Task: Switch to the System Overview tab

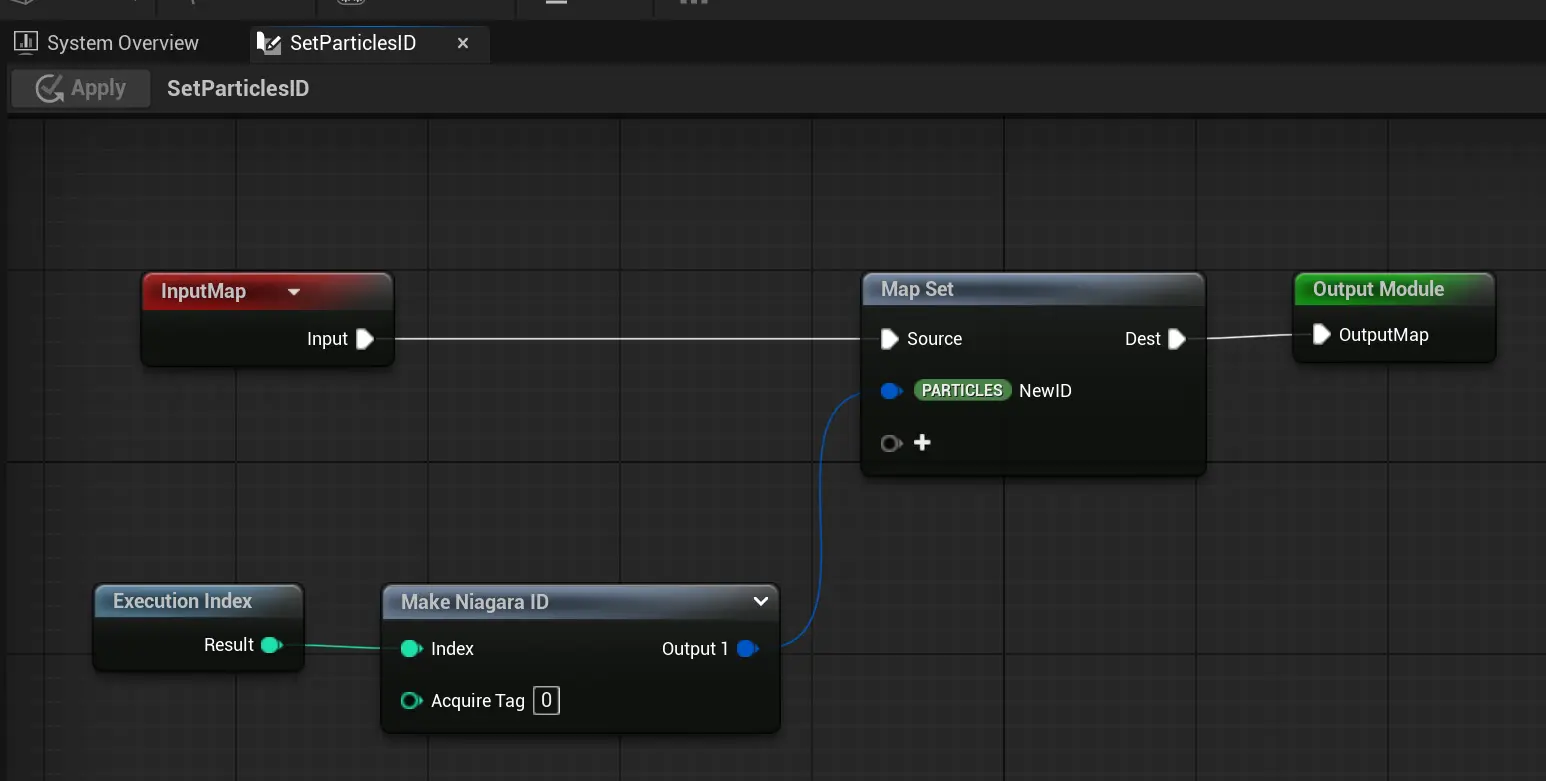Action: 108,43
